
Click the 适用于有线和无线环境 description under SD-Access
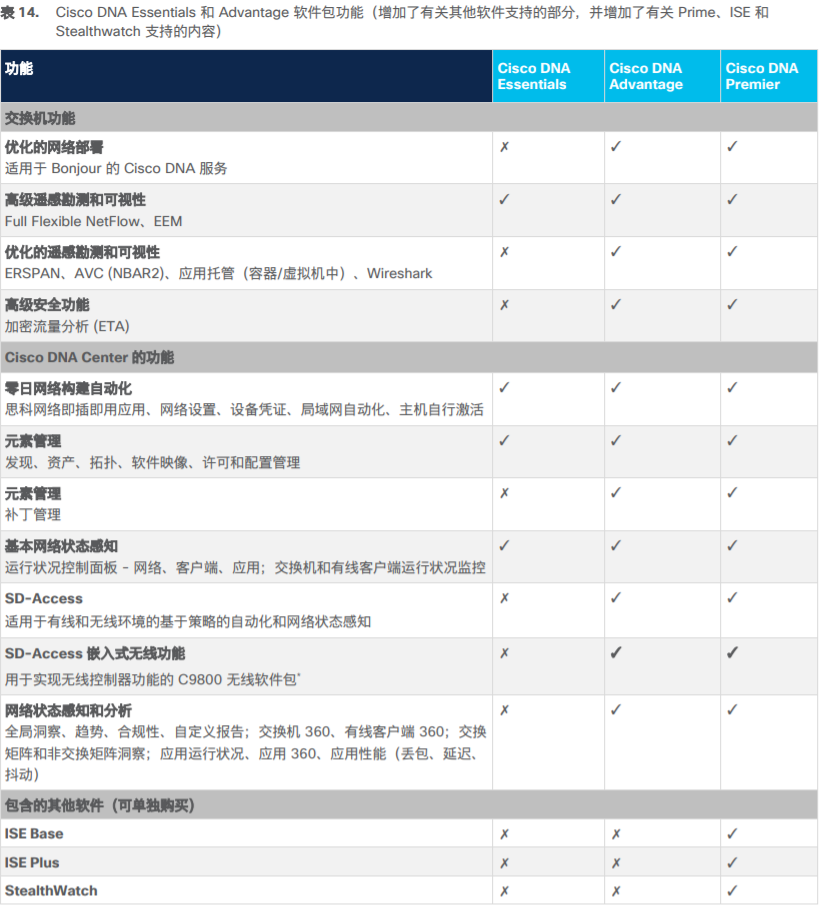(188, 622)
